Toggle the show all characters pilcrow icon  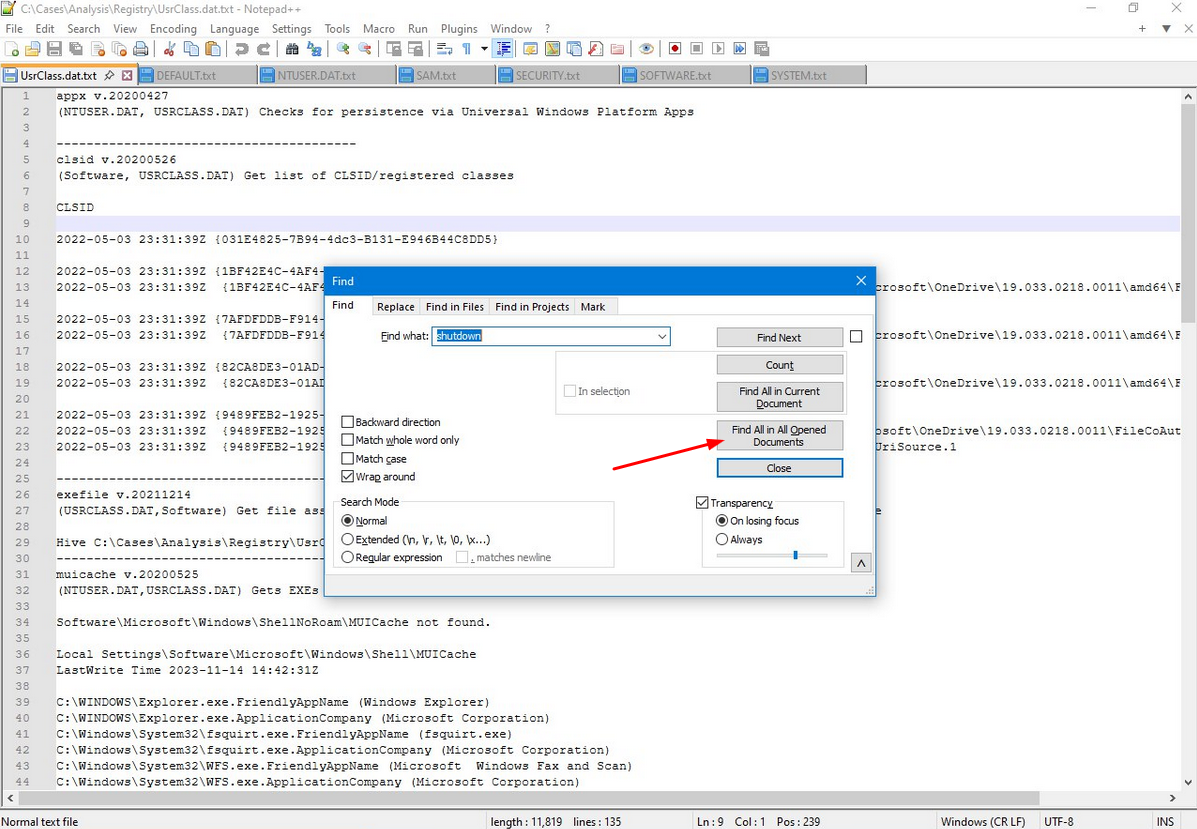coord(466,49)
